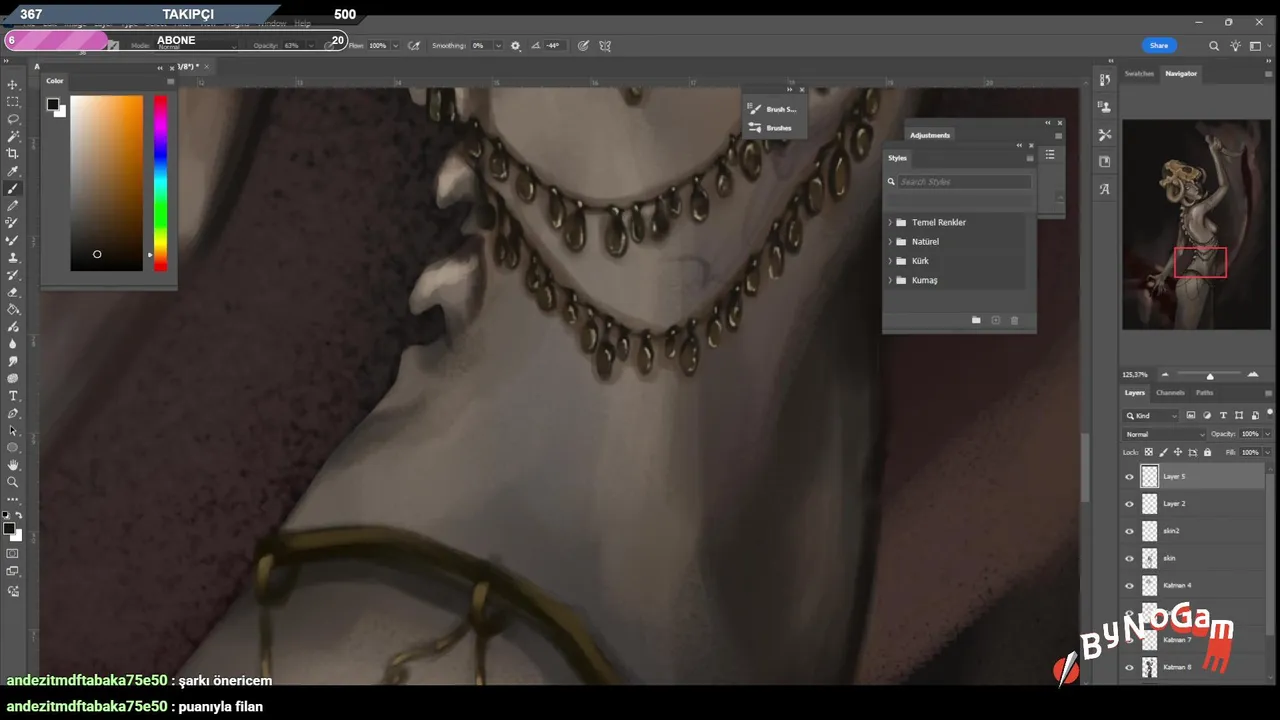Select the Eyedropper tool
The image size is (1280, 720).
(x=13, y=171)
